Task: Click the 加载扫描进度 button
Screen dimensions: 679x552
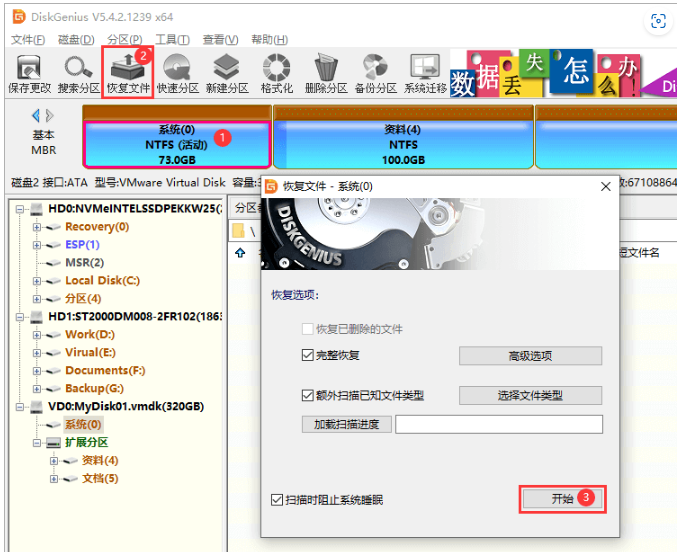Action: click(346, 424)
